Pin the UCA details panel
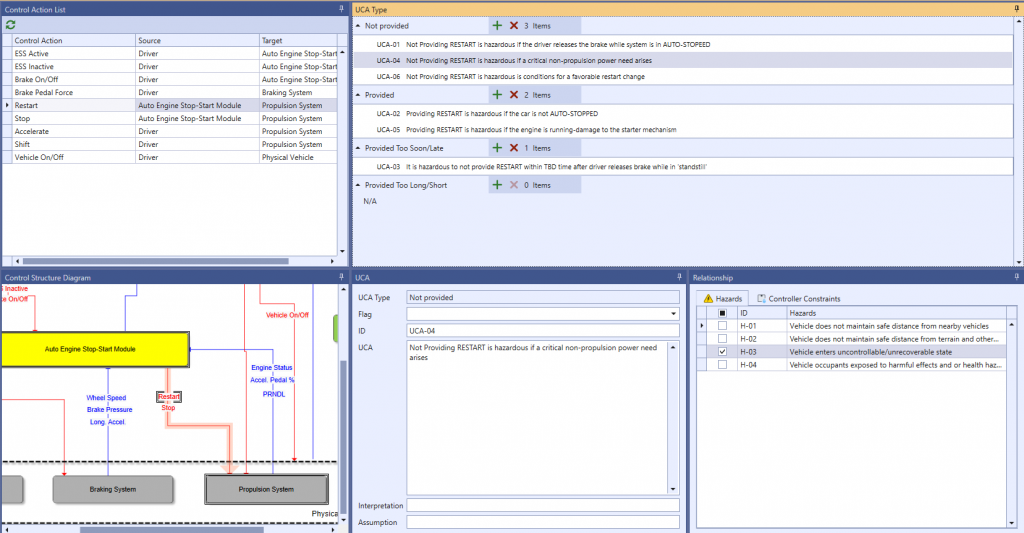 pyautogui.click(x=679, y=277)
